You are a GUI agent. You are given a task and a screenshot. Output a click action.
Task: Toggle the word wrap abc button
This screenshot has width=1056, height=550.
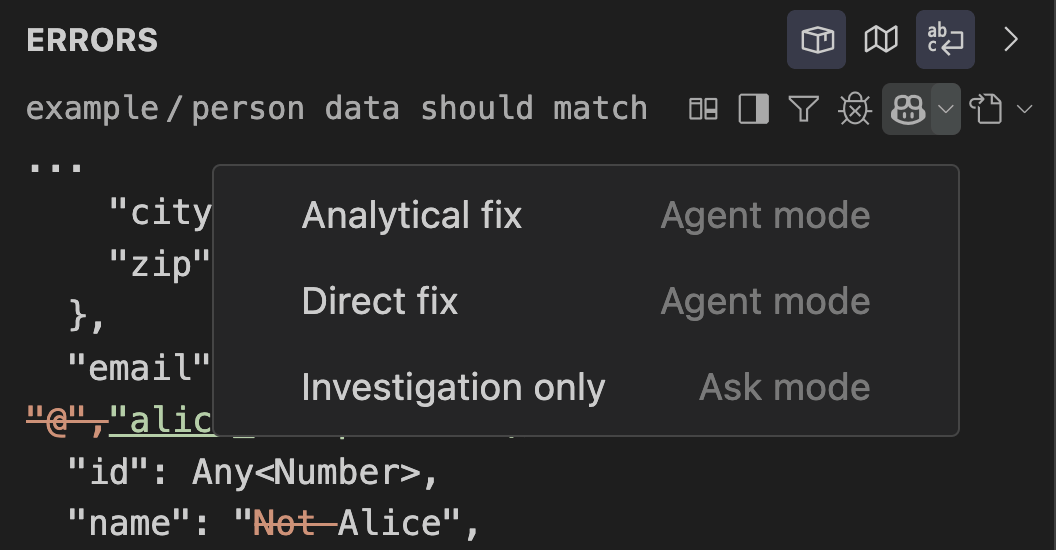coord(945,40)
